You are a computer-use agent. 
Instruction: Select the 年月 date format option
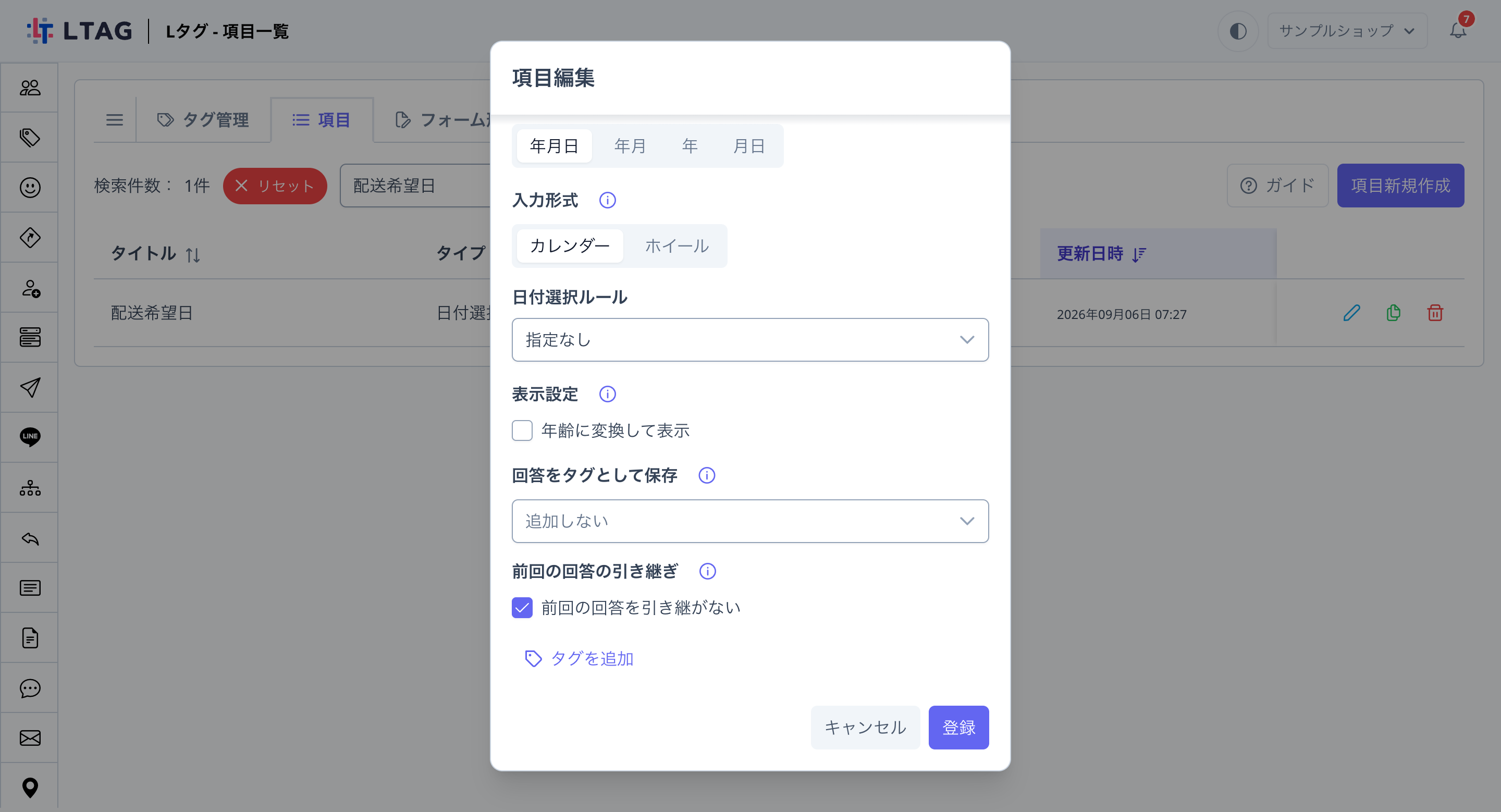point(630,145)
